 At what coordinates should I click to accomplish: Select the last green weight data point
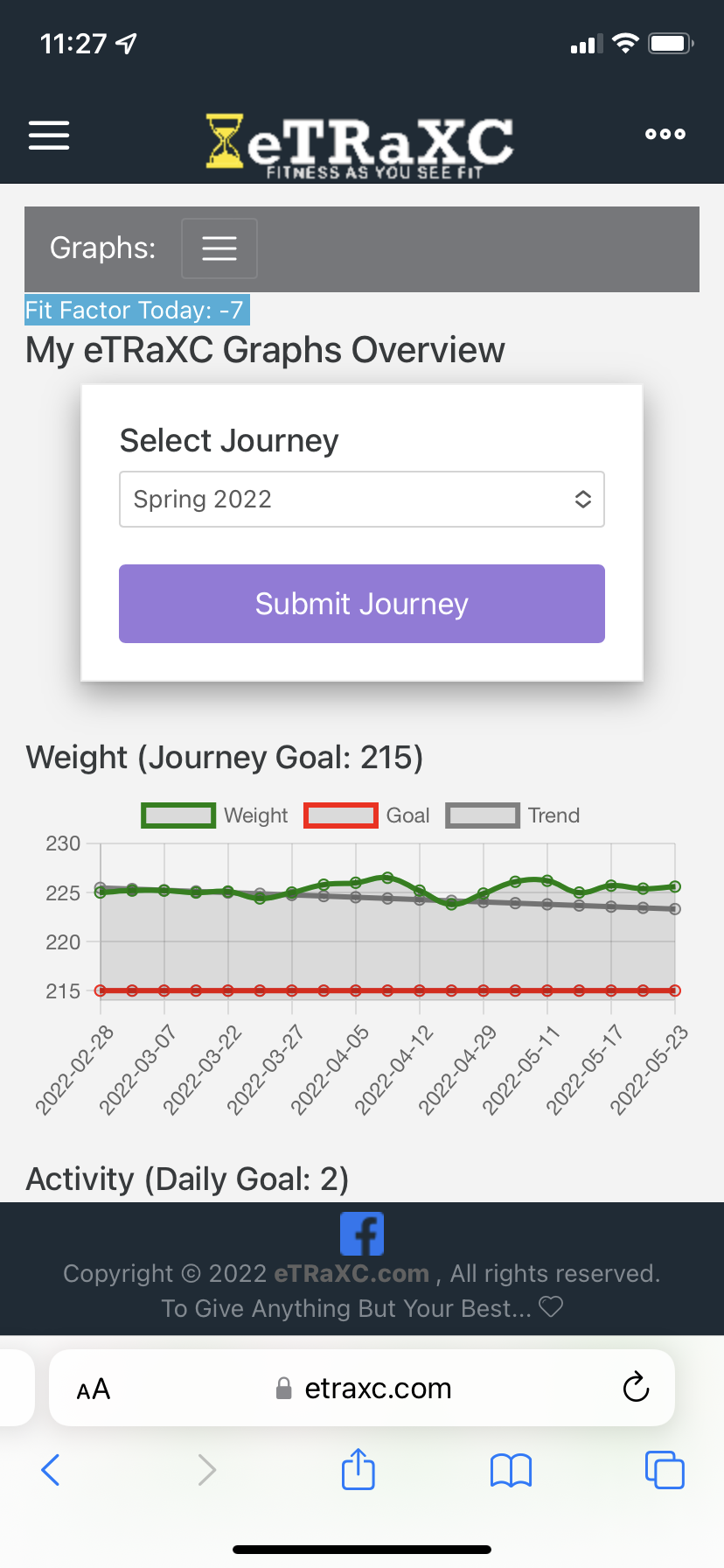675,886
